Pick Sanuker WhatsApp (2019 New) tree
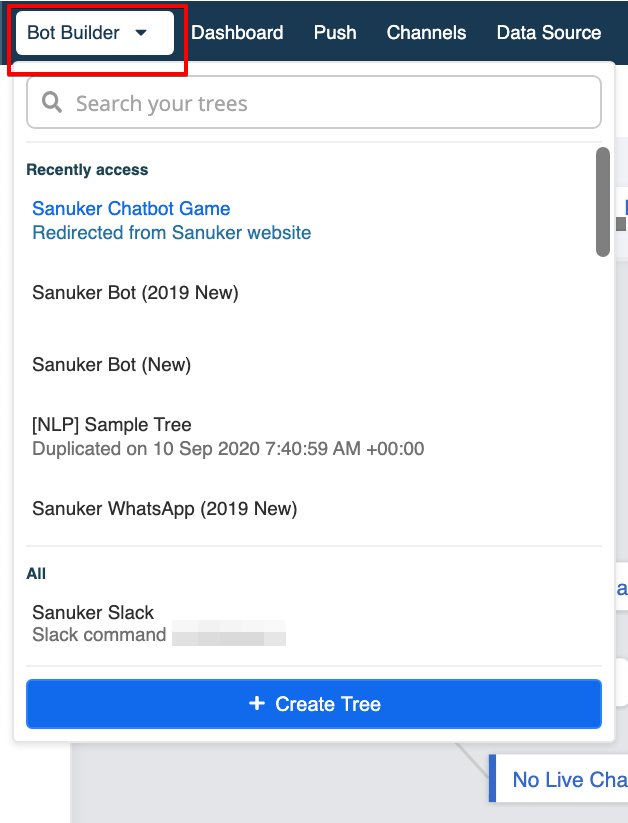 [165, 508]
